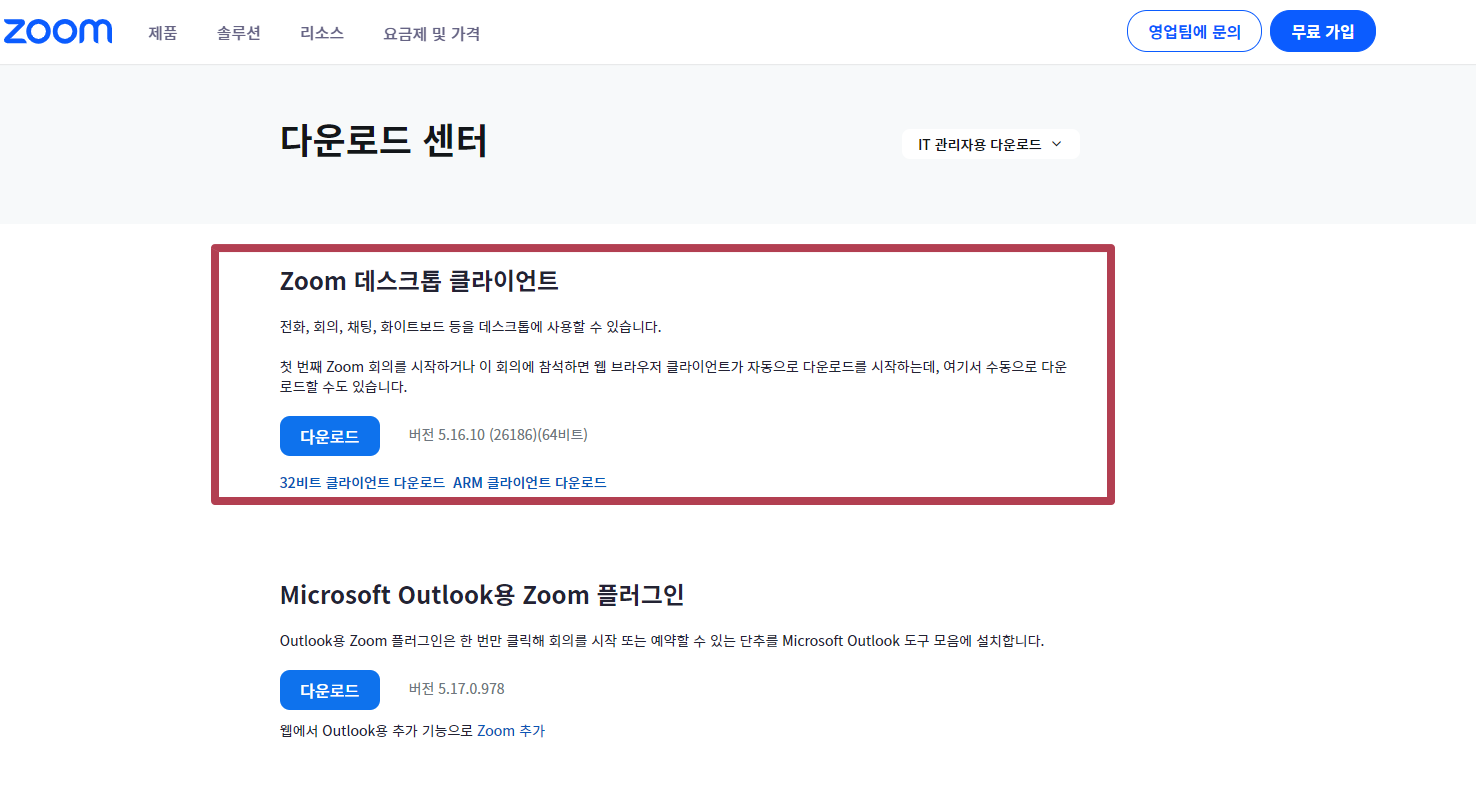Click the Zoom 데스크톱 클라이언트 heading

(x=419, y=281)
